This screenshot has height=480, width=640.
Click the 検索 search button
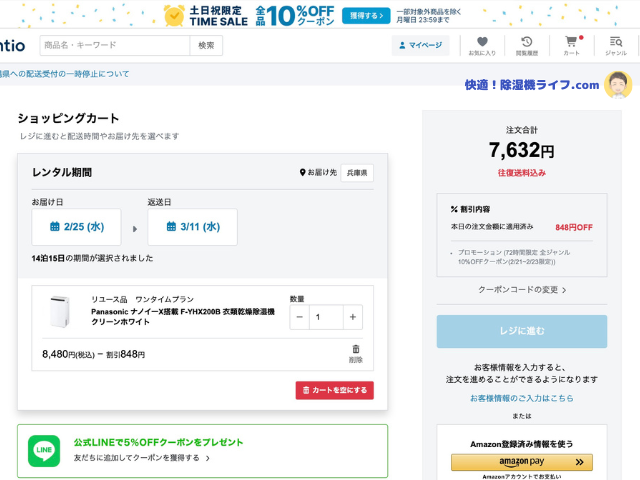[206, 45]
